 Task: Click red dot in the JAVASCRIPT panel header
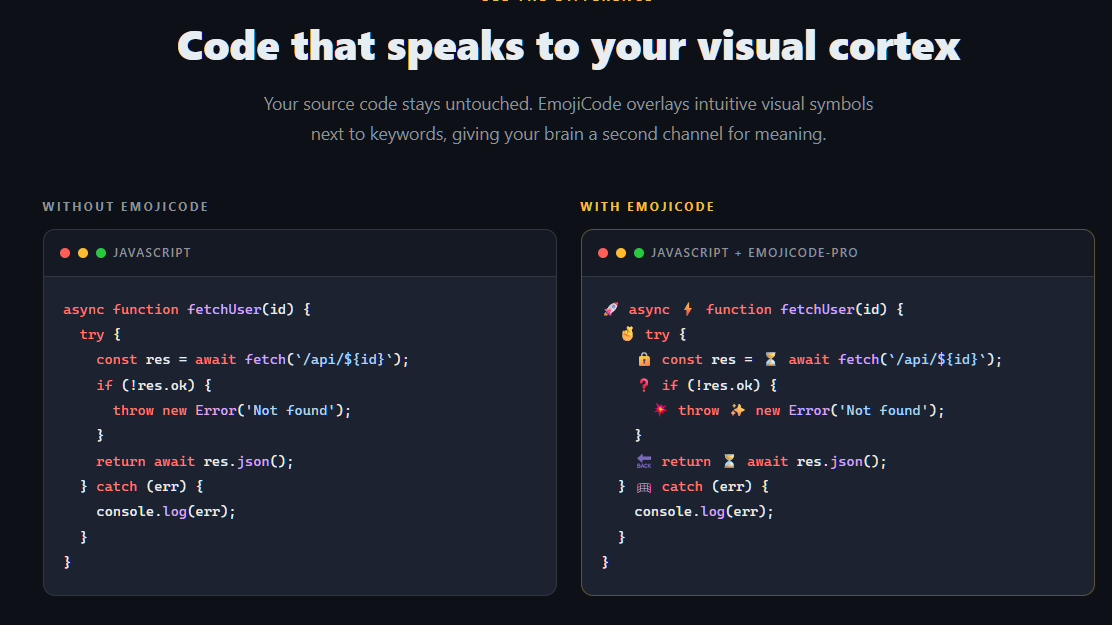click(x=65, y=253)
